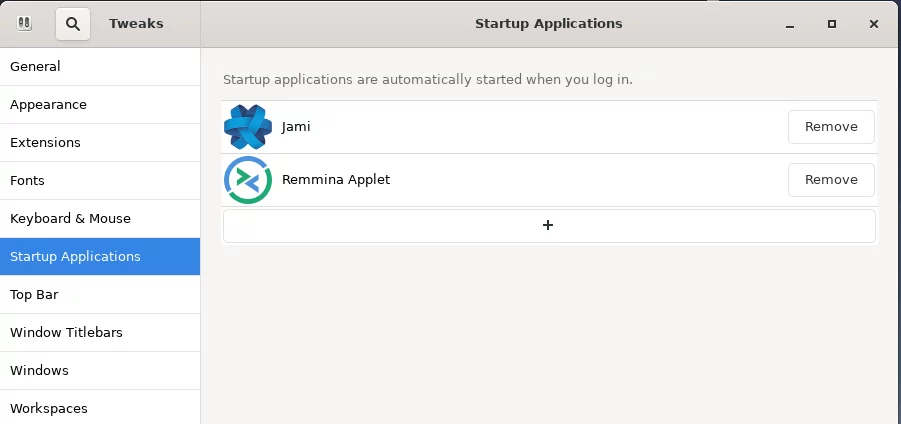The width and height of the screenshot is (901, 424).
Task: Select the Remmina Applet row label
Action: pyautogui.click(x=336, y=180)
